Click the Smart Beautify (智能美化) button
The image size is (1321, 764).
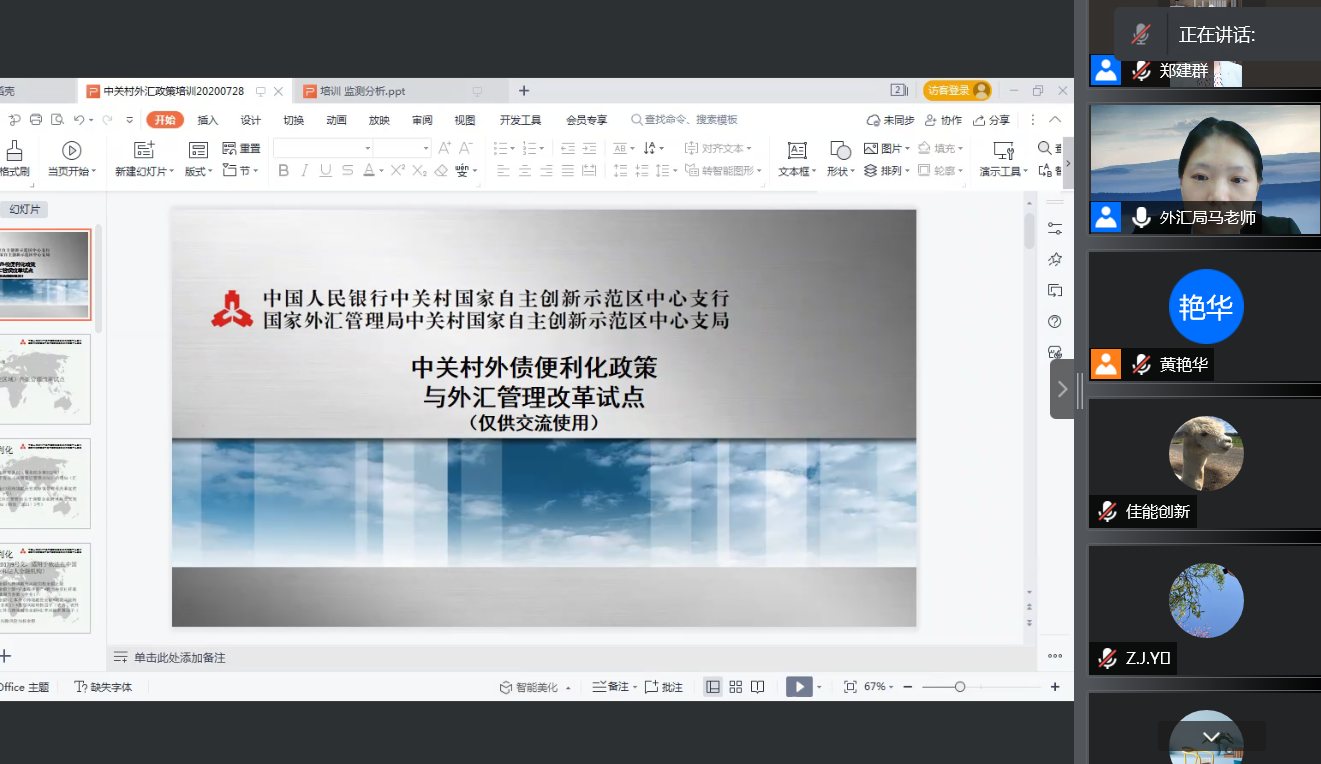[x=535, y=687]
